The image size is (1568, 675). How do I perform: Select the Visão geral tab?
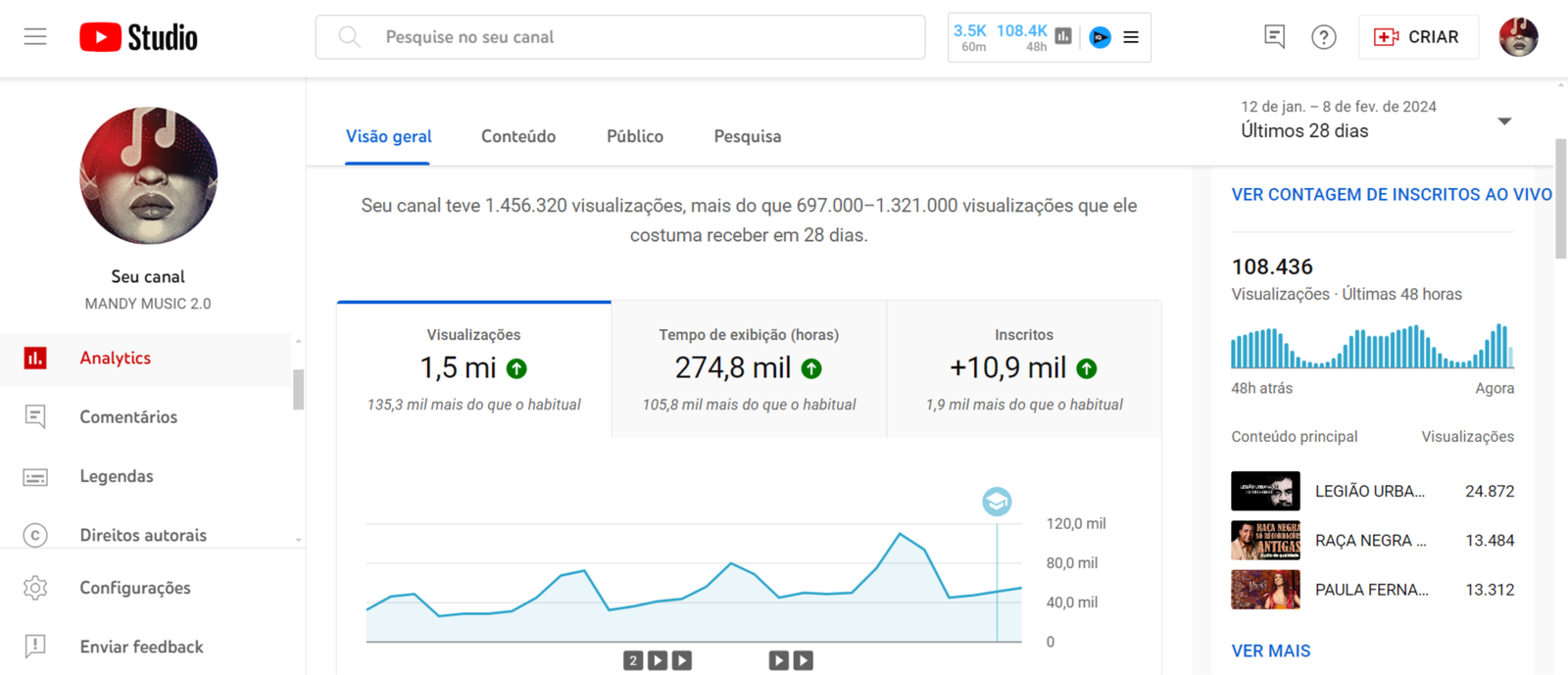click(x=389, y=136)
